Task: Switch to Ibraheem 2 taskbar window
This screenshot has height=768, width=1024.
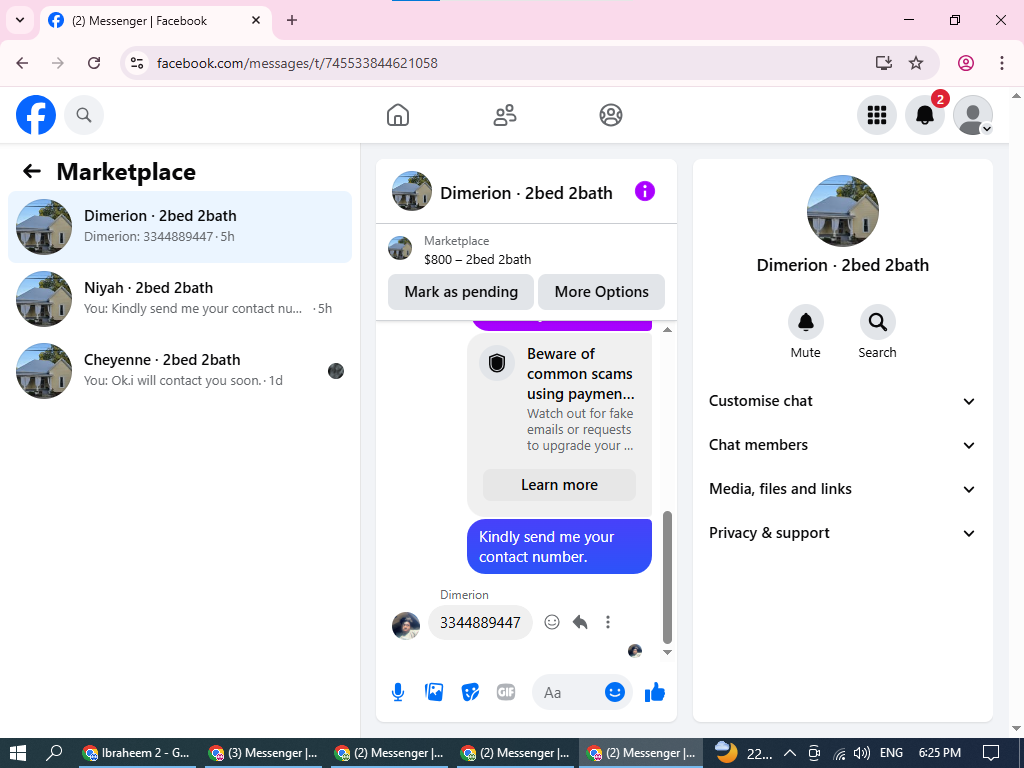Action: [136, 753]
